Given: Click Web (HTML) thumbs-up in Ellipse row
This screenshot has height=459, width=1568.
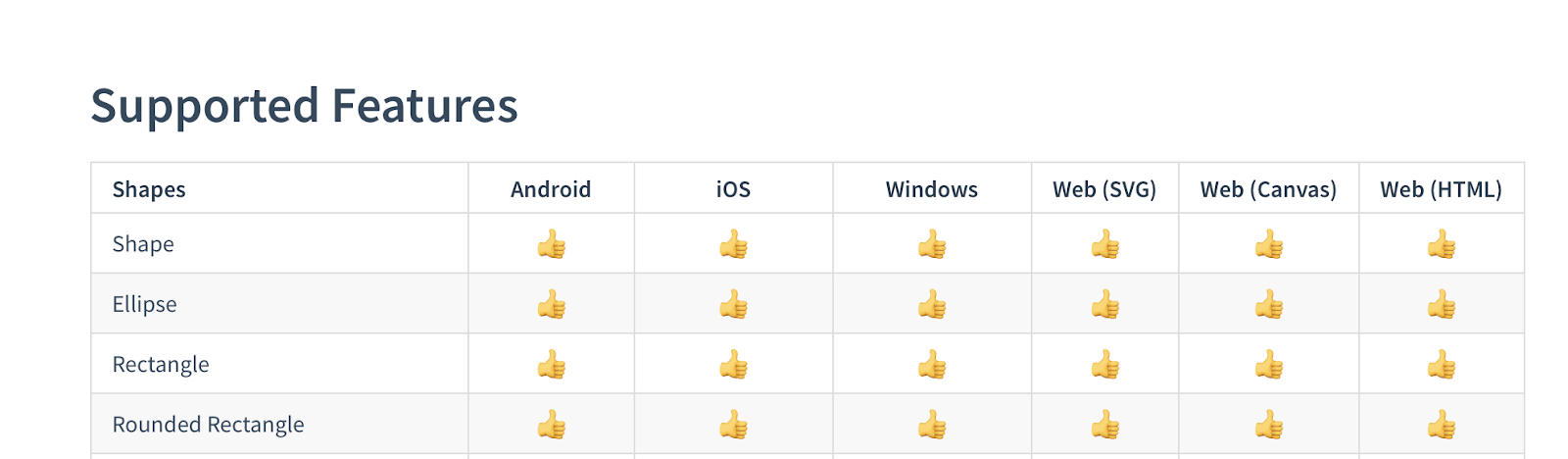Looking at the screenshot, I should pos(1442,304).
